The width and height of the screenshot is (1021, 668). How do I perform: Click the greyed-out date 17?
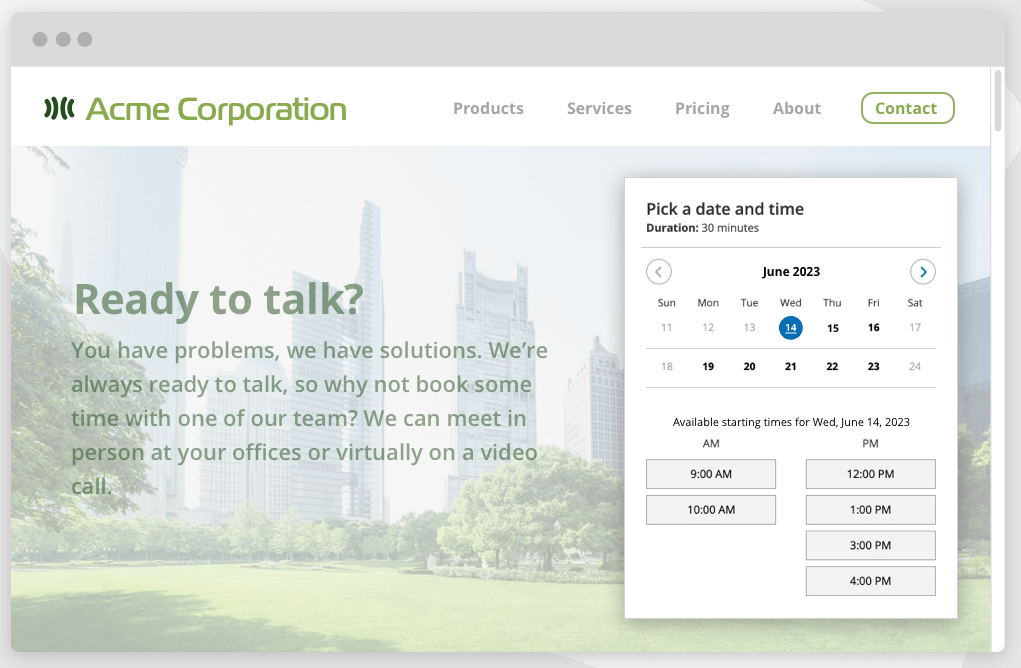915,327
